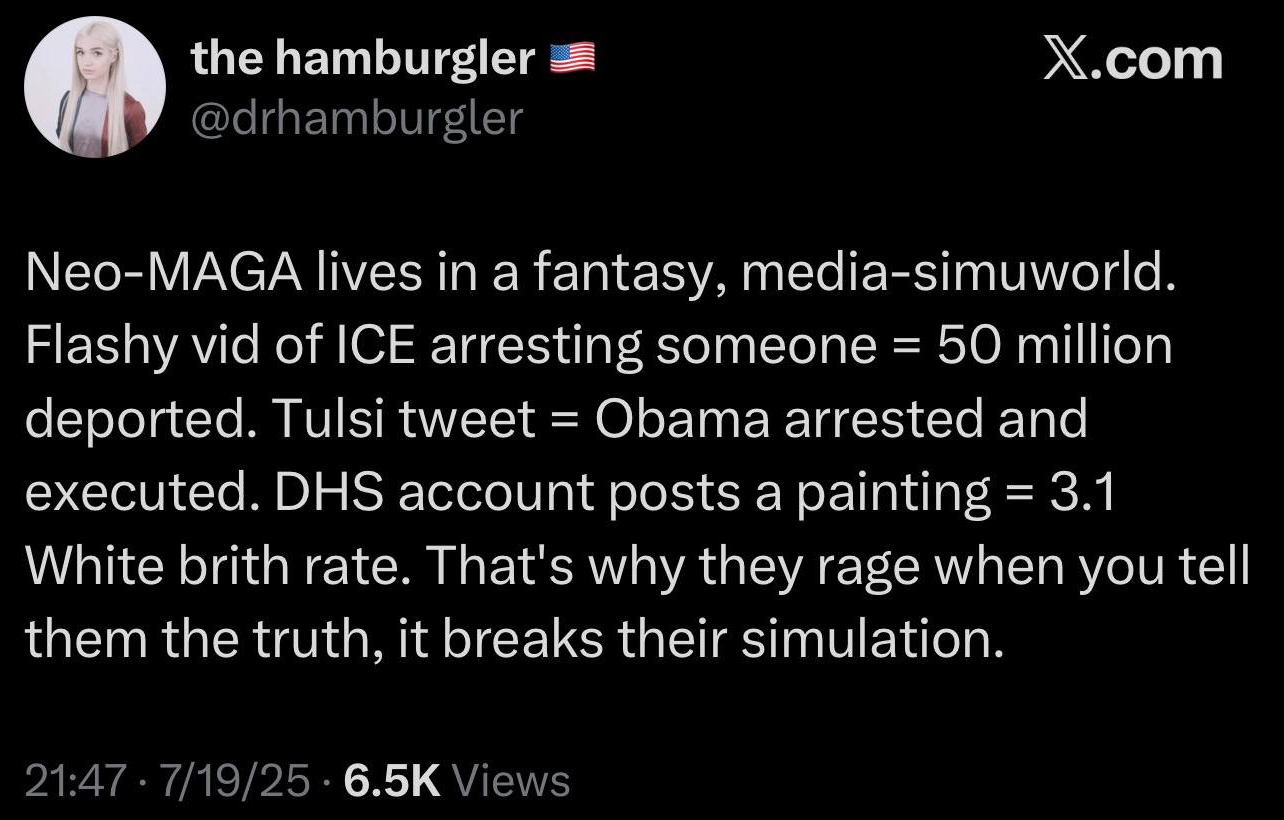
Task: Click the word "Obama"
Action: point(680,420)
